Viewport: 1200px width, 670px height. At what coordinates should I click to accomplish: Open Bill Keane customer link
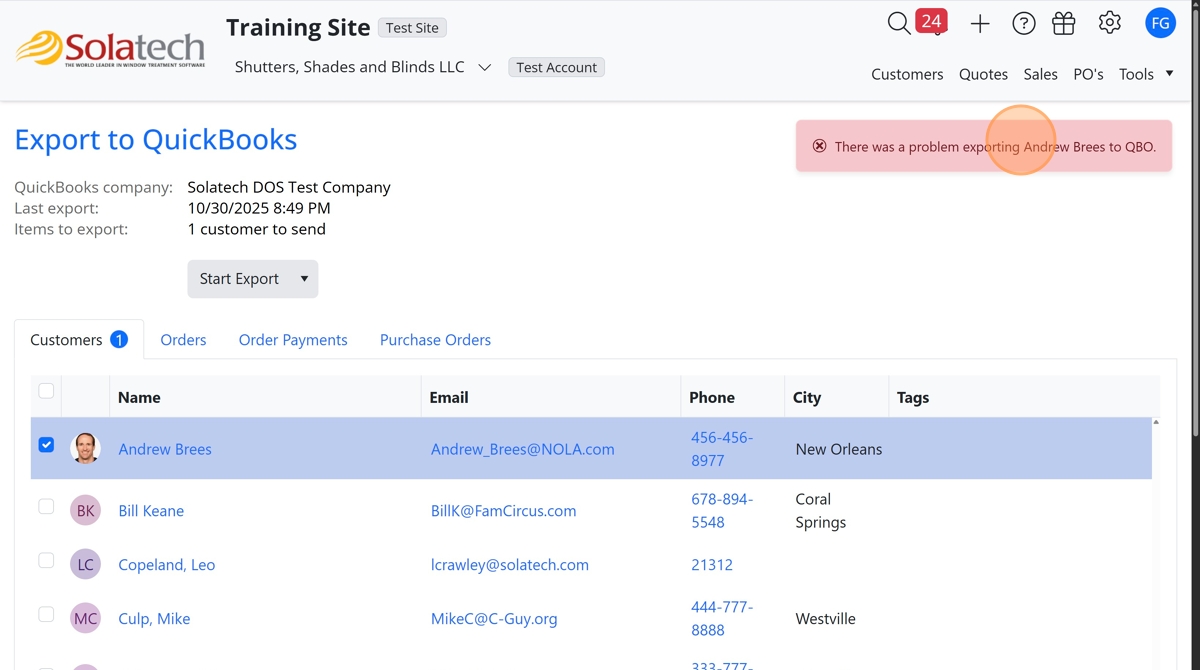[x=151, y=511]
